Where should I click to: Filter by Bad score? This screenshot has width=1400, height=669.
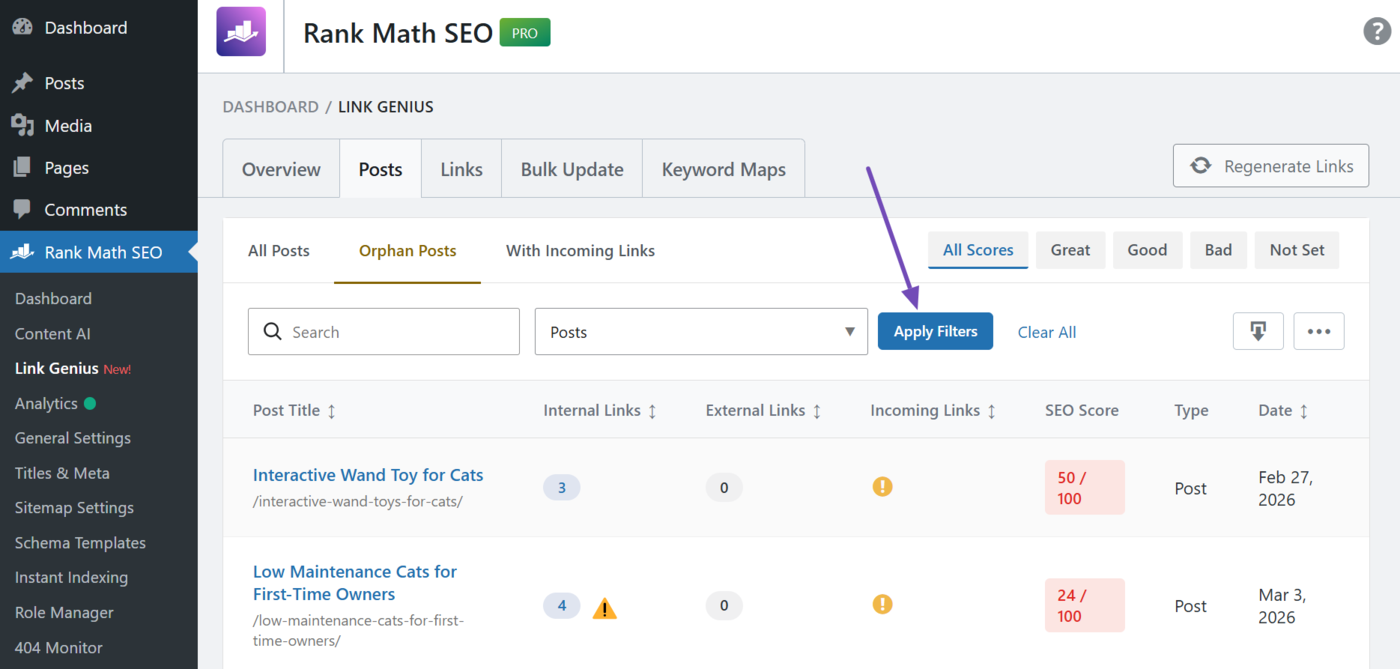(x=1218, y=250)
